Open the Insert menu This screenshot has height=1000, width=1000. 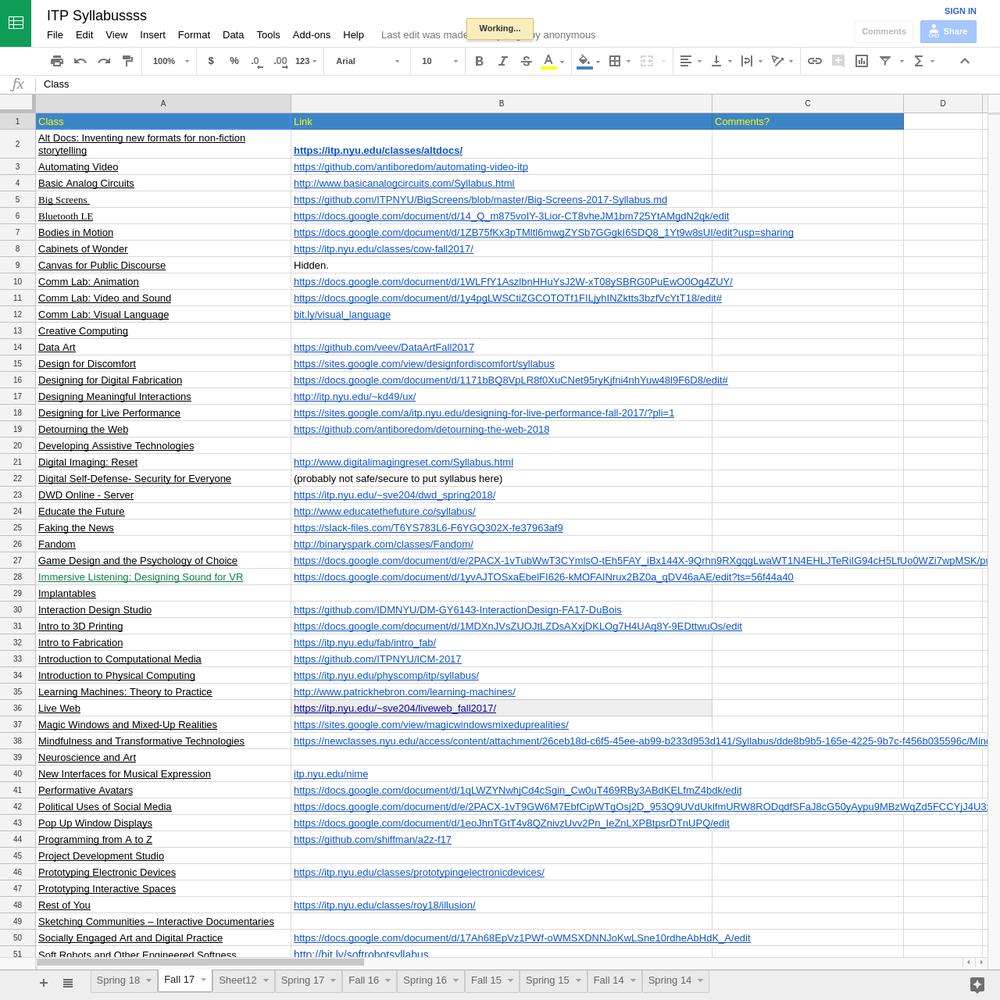coord(152,35)
